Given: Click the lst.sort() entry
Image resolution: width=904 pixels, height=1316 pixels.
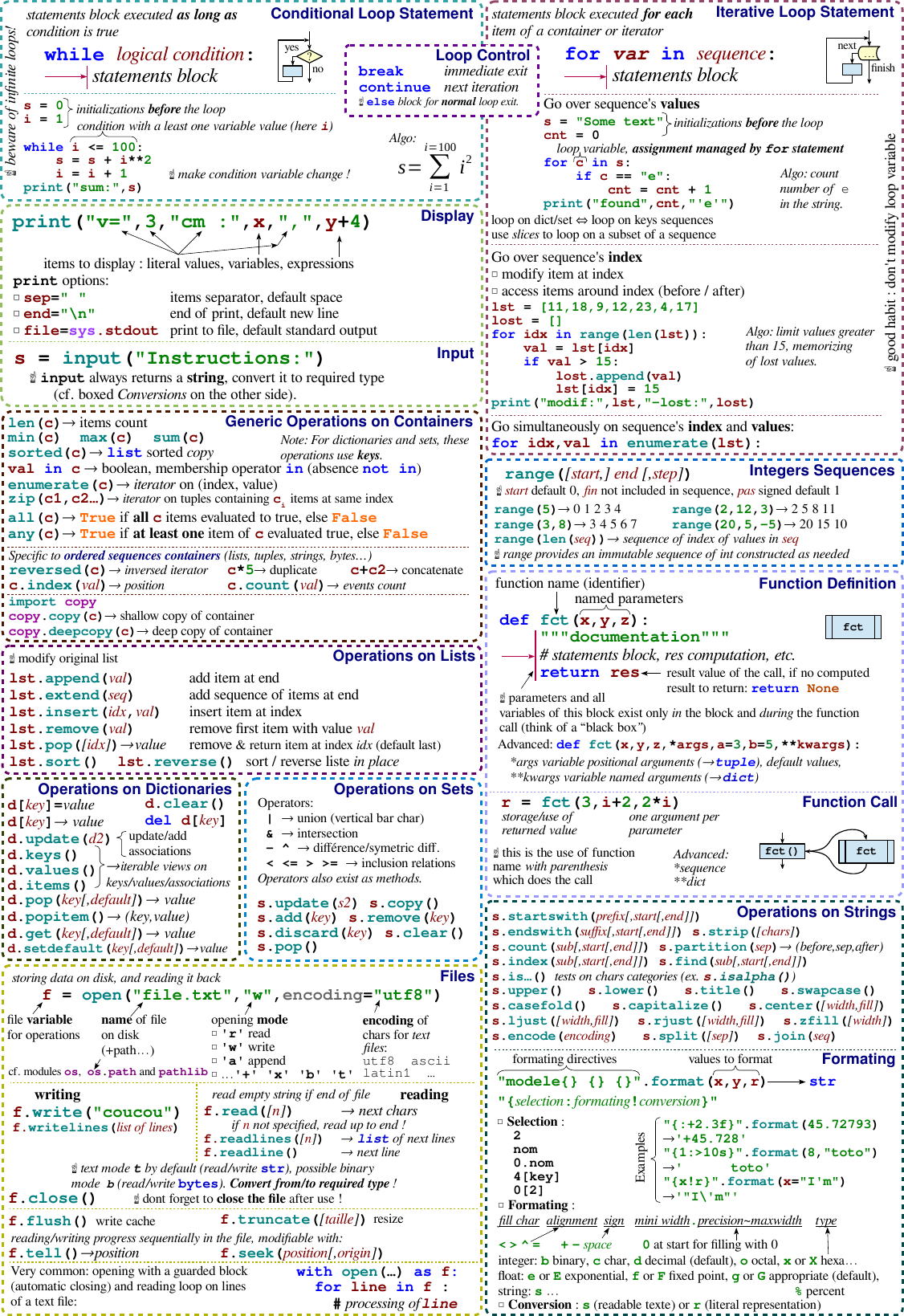Looking at the screenshot, I should tap(53, 762).
